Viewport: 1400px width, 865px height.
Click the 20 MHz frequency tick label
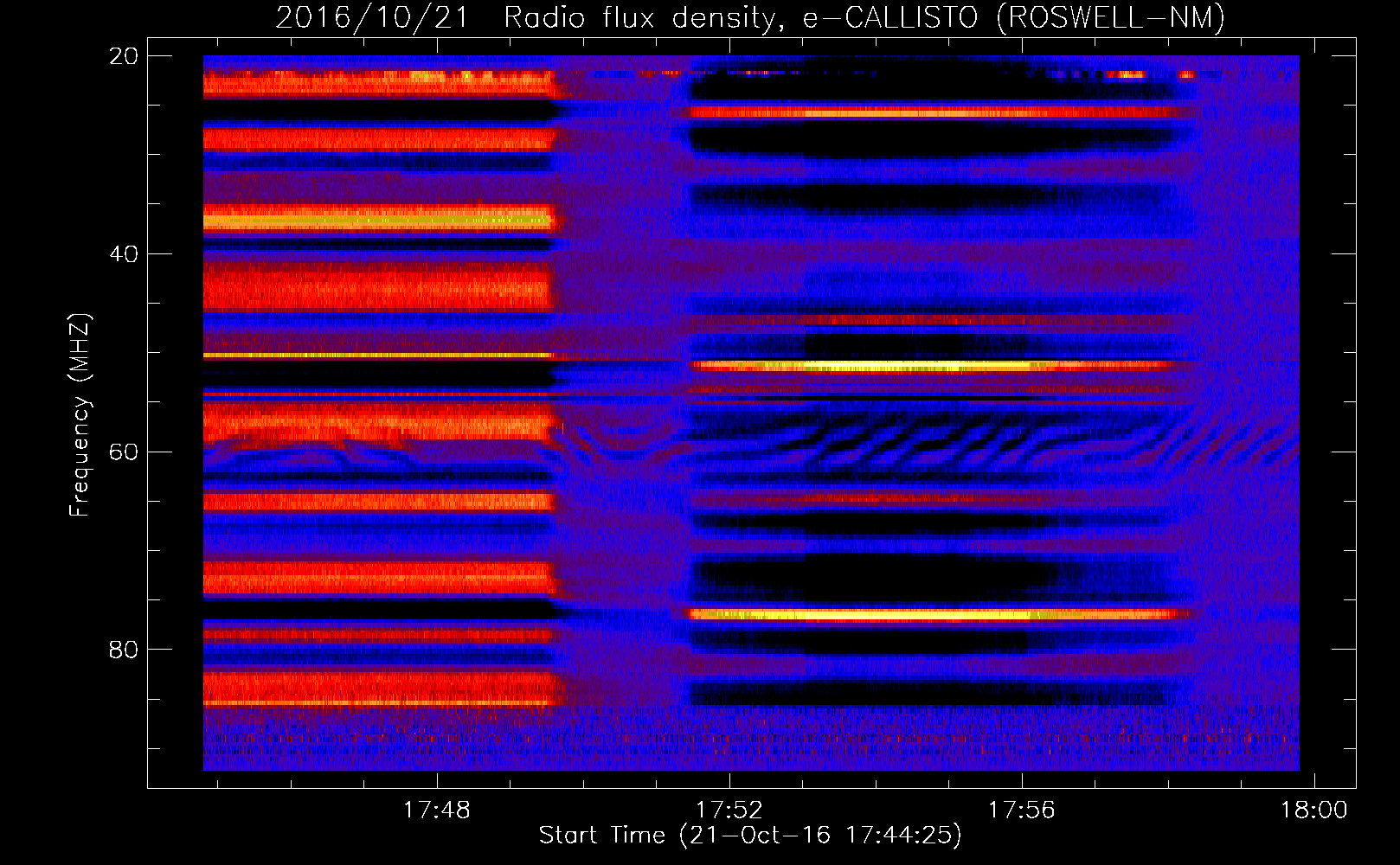click(123, 56)
